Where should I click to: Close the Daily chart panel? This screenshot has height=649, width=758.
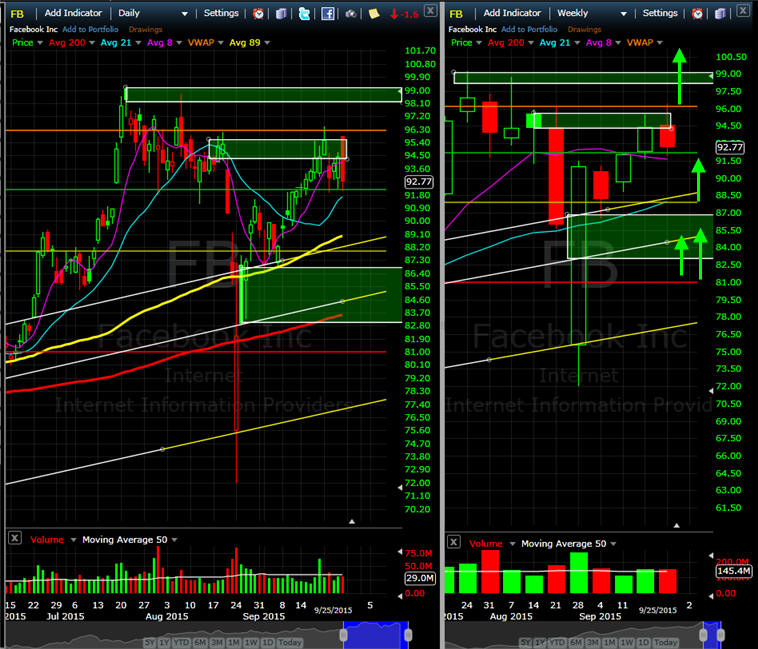tap(430, 10)
